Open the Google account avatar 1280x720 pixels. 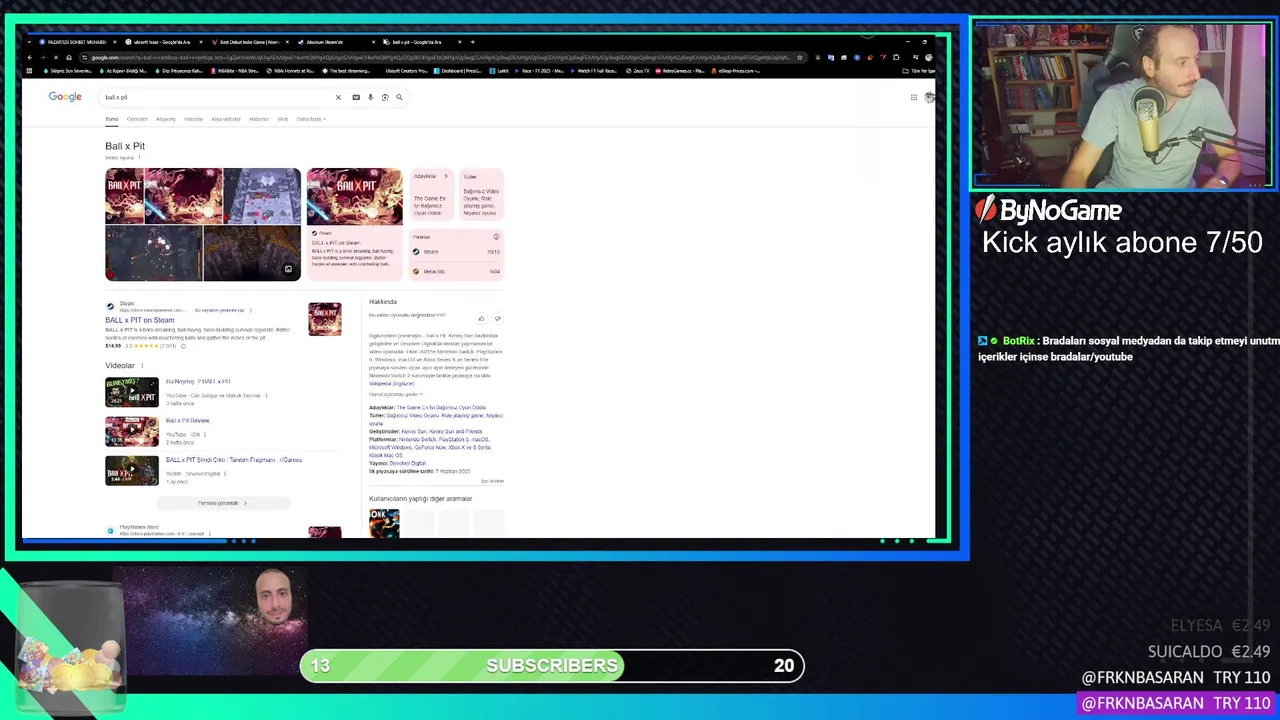pos(929,97)
